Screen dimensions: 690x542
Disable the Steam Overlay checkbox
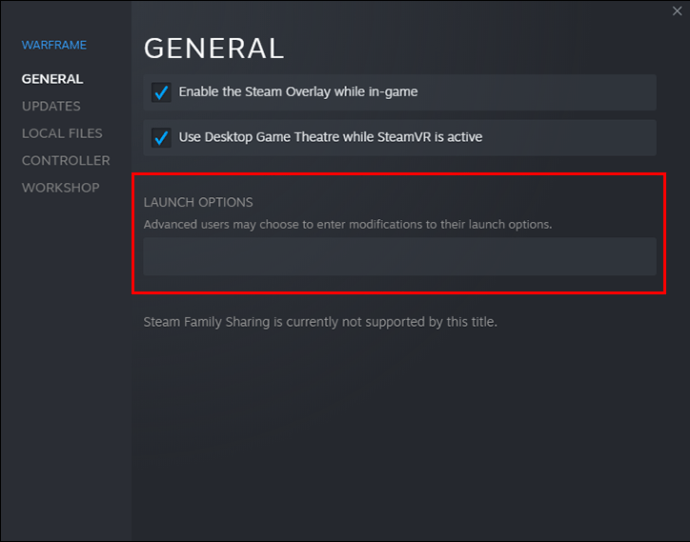[x=161, y=92]
